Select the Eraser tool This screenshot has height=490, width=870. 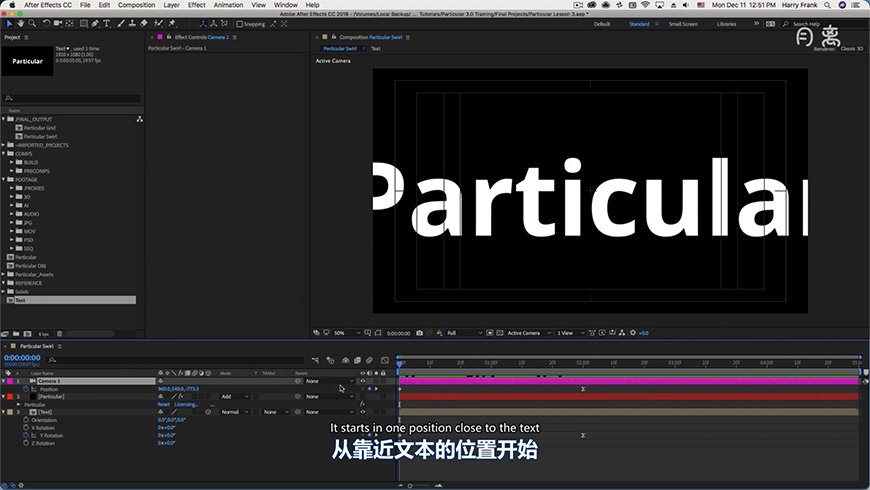click(144, 24)
